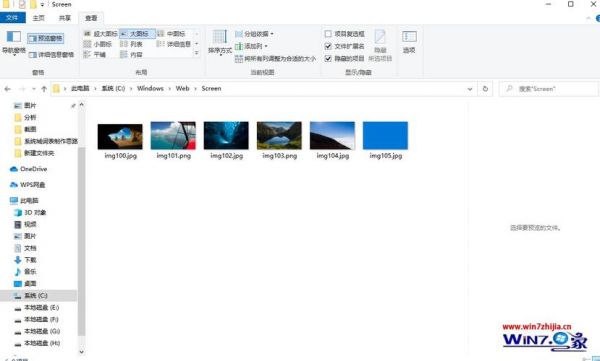This screenshot has width=600, height=361.
Task: Open address bar history dropdown
Action: pos(470,89)
